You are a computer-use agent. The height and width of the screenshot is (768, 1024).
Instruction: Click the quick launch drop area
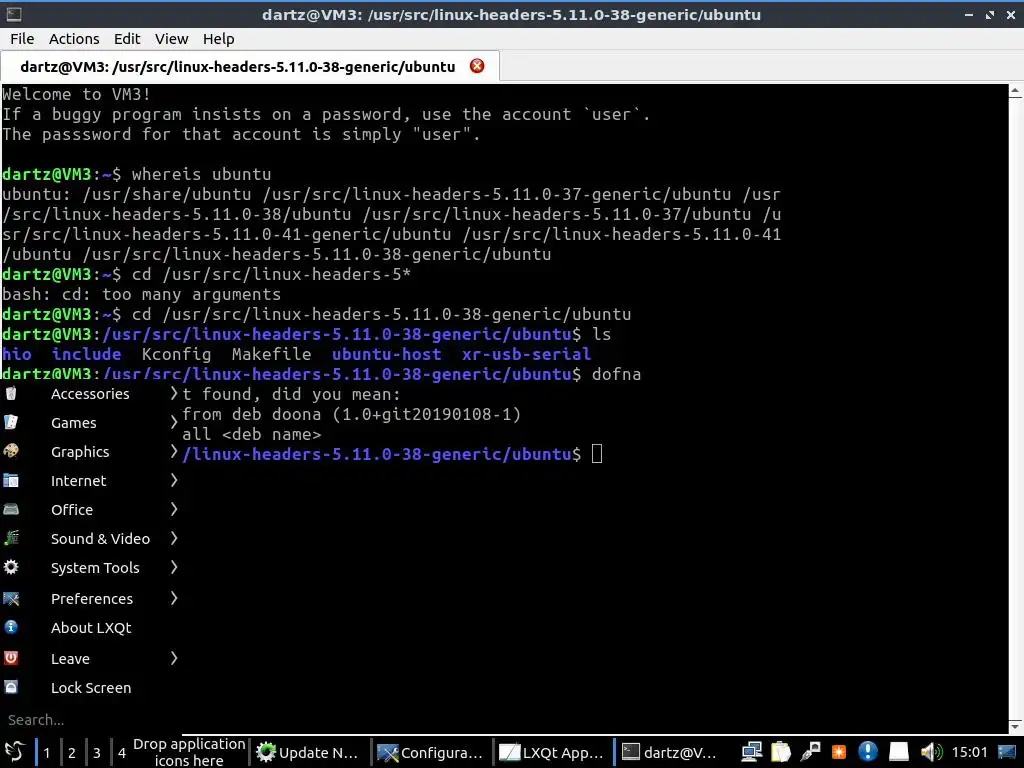[x=189, y=752]
